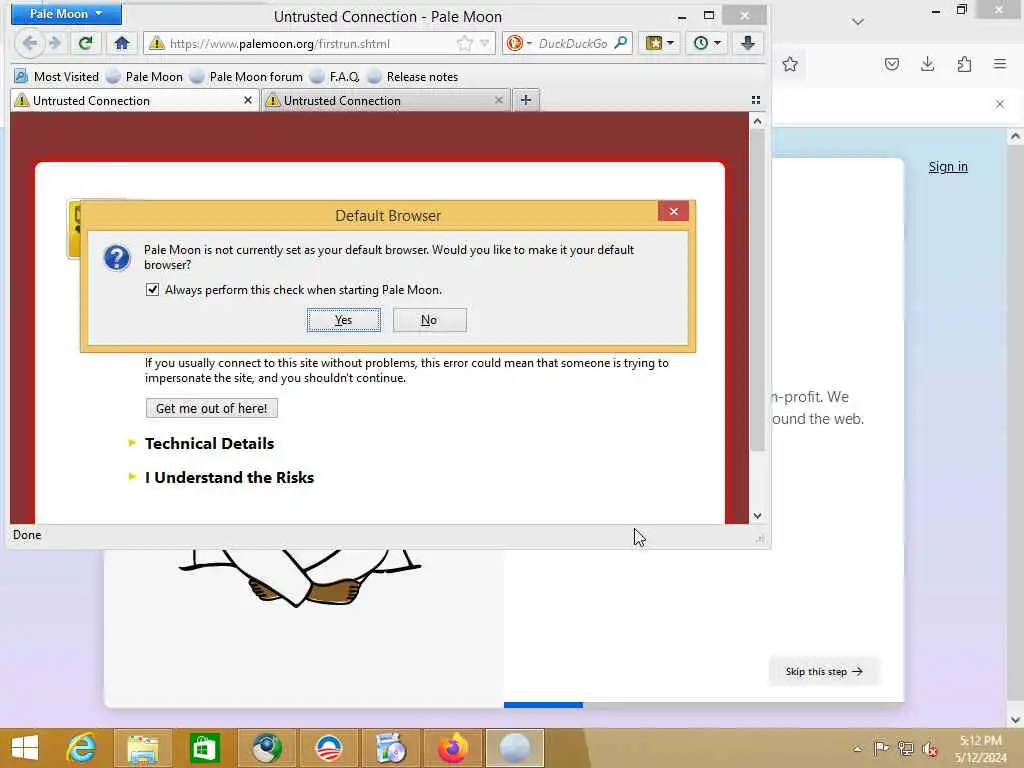Show hidden system tray icons arrow
Screen dimensions: 1024x768
857,748
